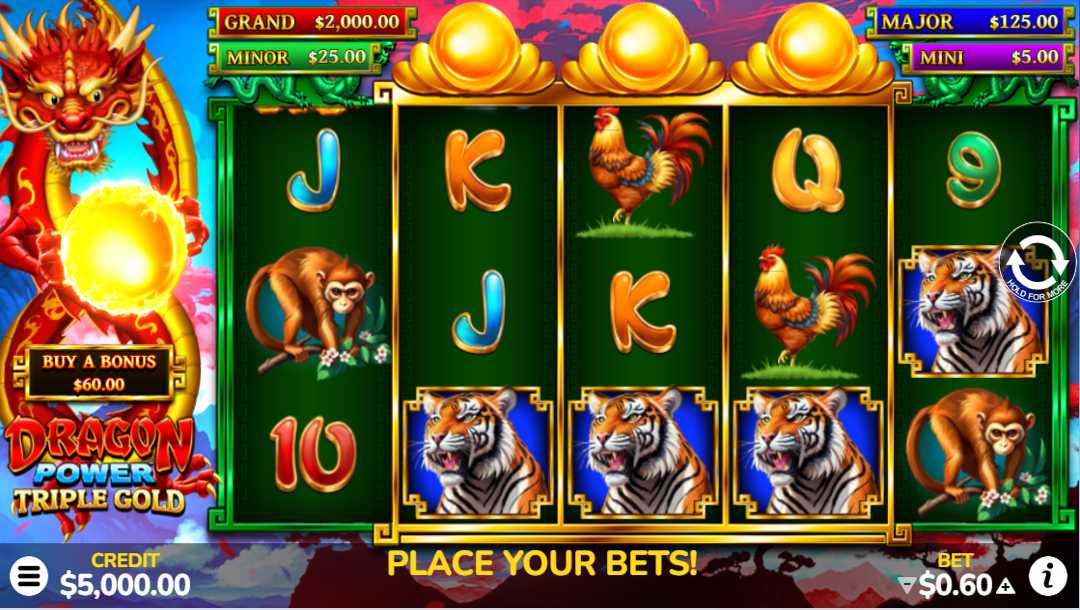Image resolution: width=1080 pixels, height=610 pixels.
Task: Click the monkey symbol on first reel
Action: [x=315, y=310]
